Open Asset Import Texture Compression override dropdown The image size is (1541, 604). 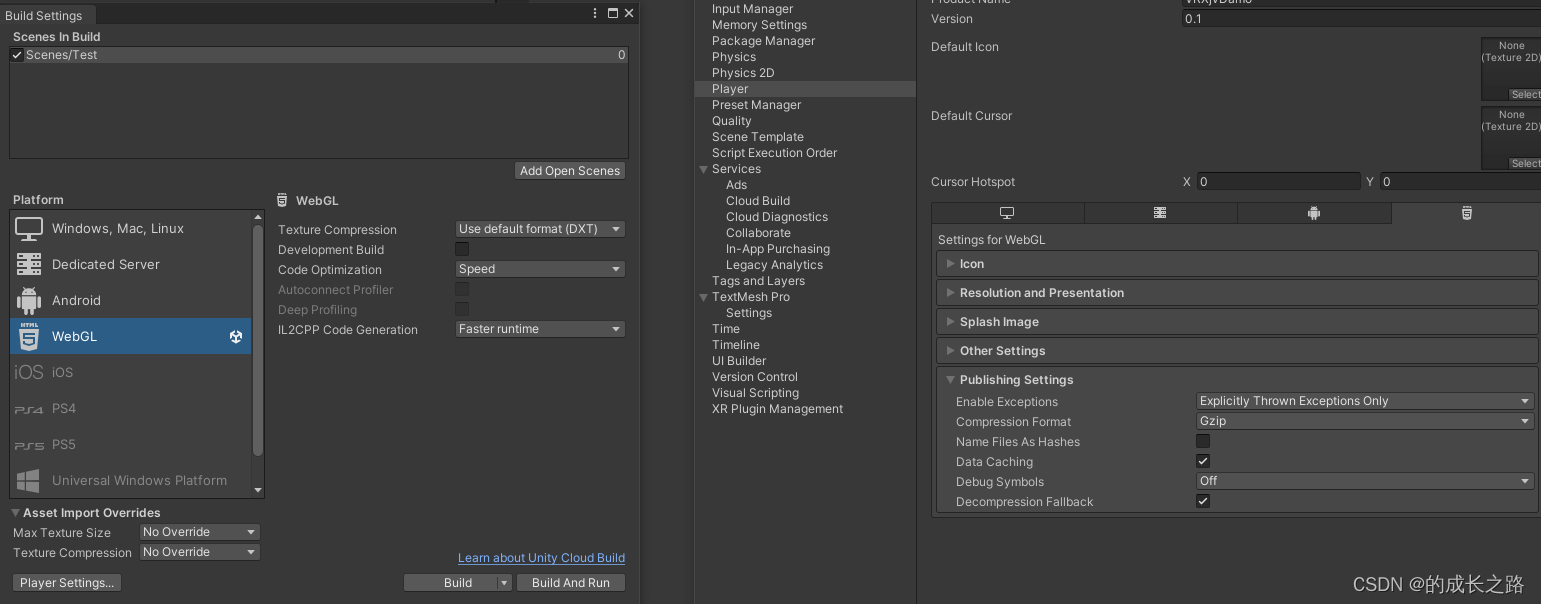[199, 552]
